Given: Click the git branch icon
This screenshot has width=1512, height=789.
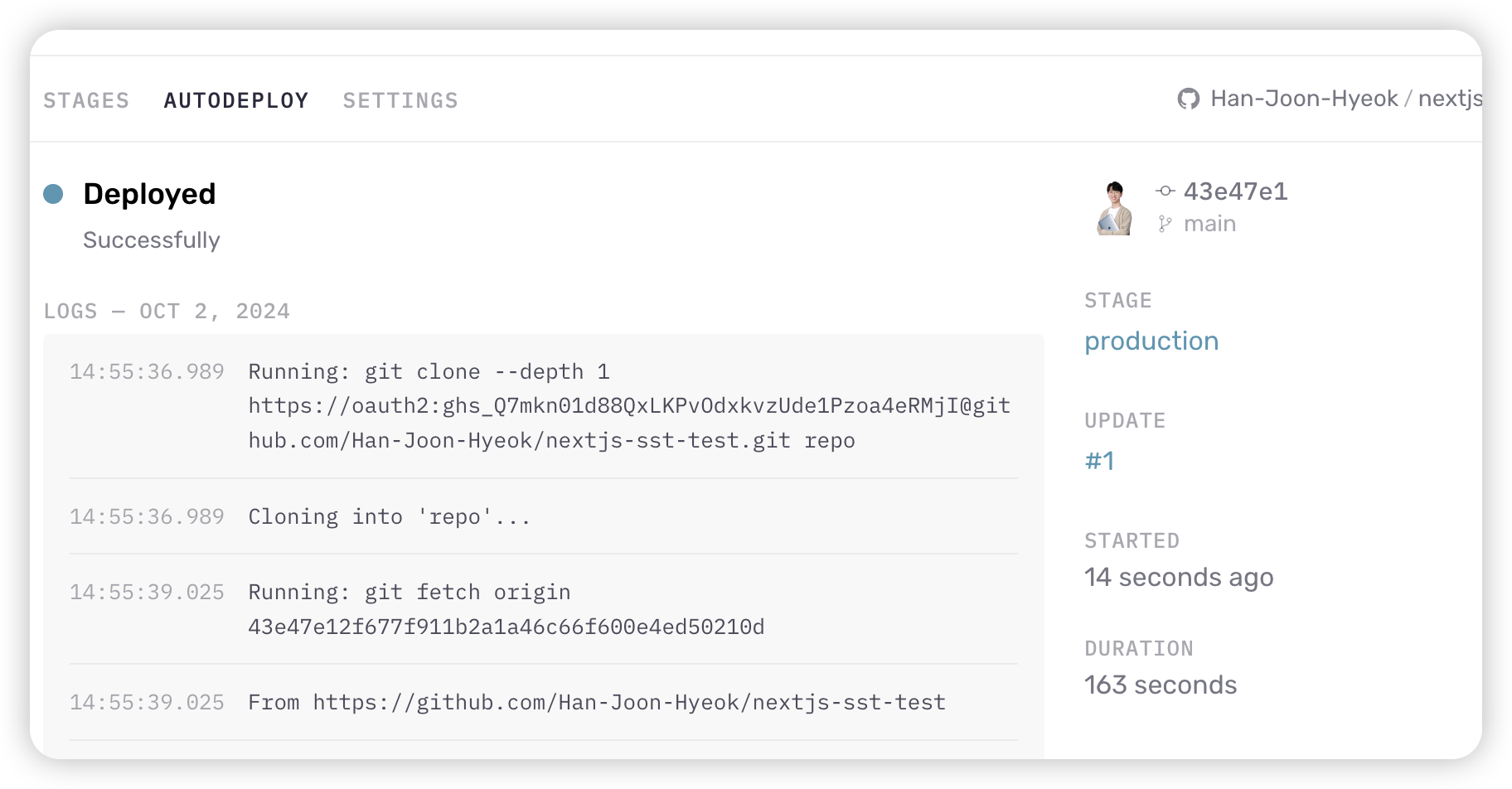Looking at the screenshot, I should 1165,224.
